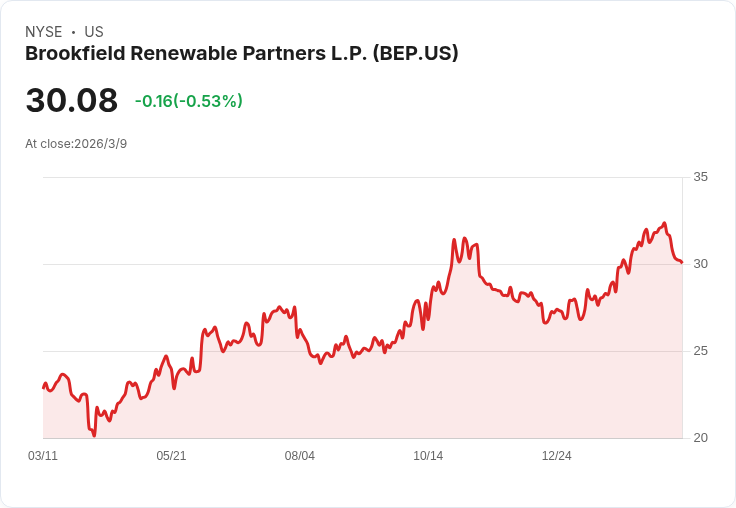This screenshot has width=736, height=508.
Task: Click the 25 y-axis label
Action: coord(700,351)
